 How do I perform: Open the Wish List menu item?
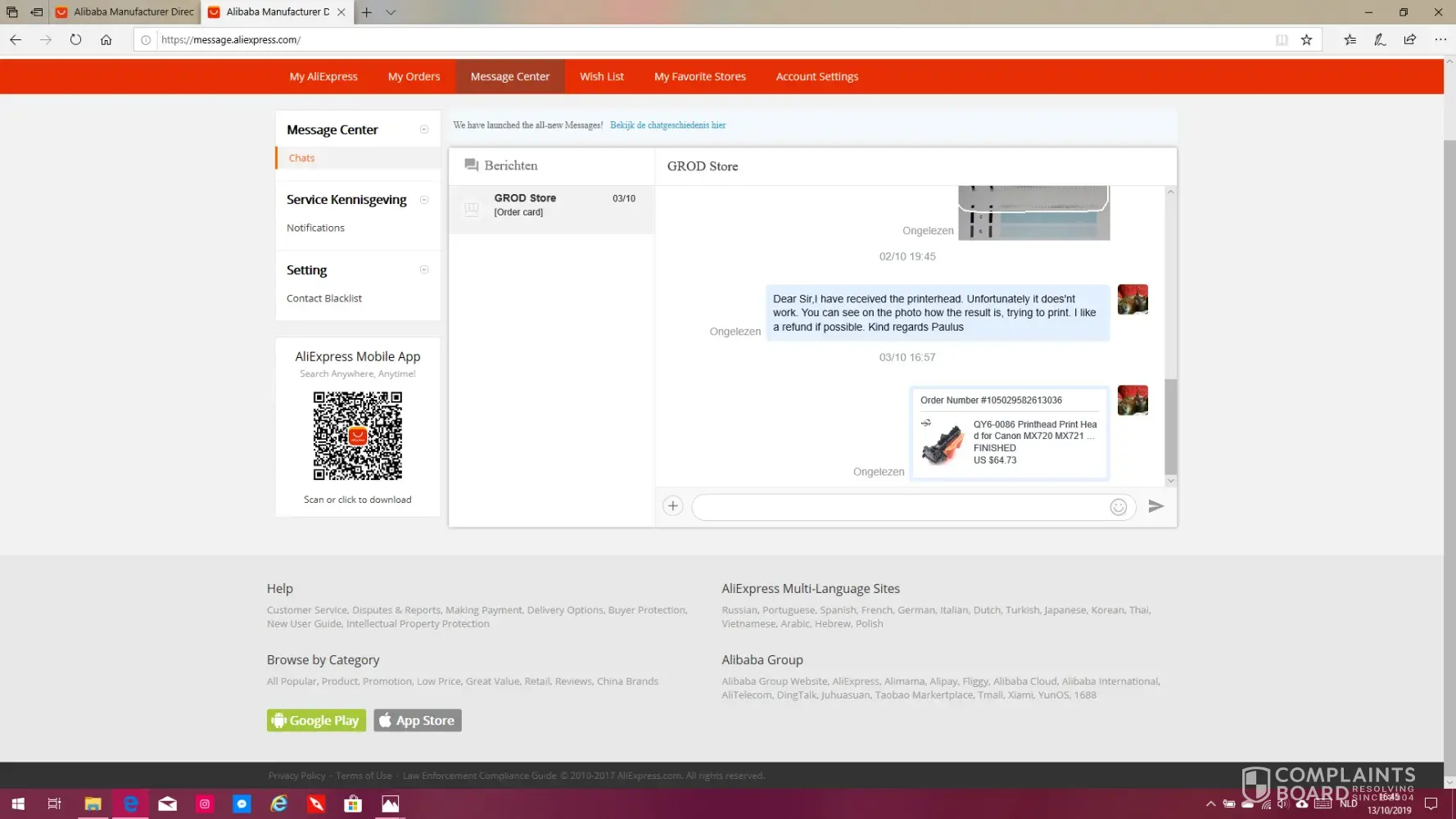[601, 76]
